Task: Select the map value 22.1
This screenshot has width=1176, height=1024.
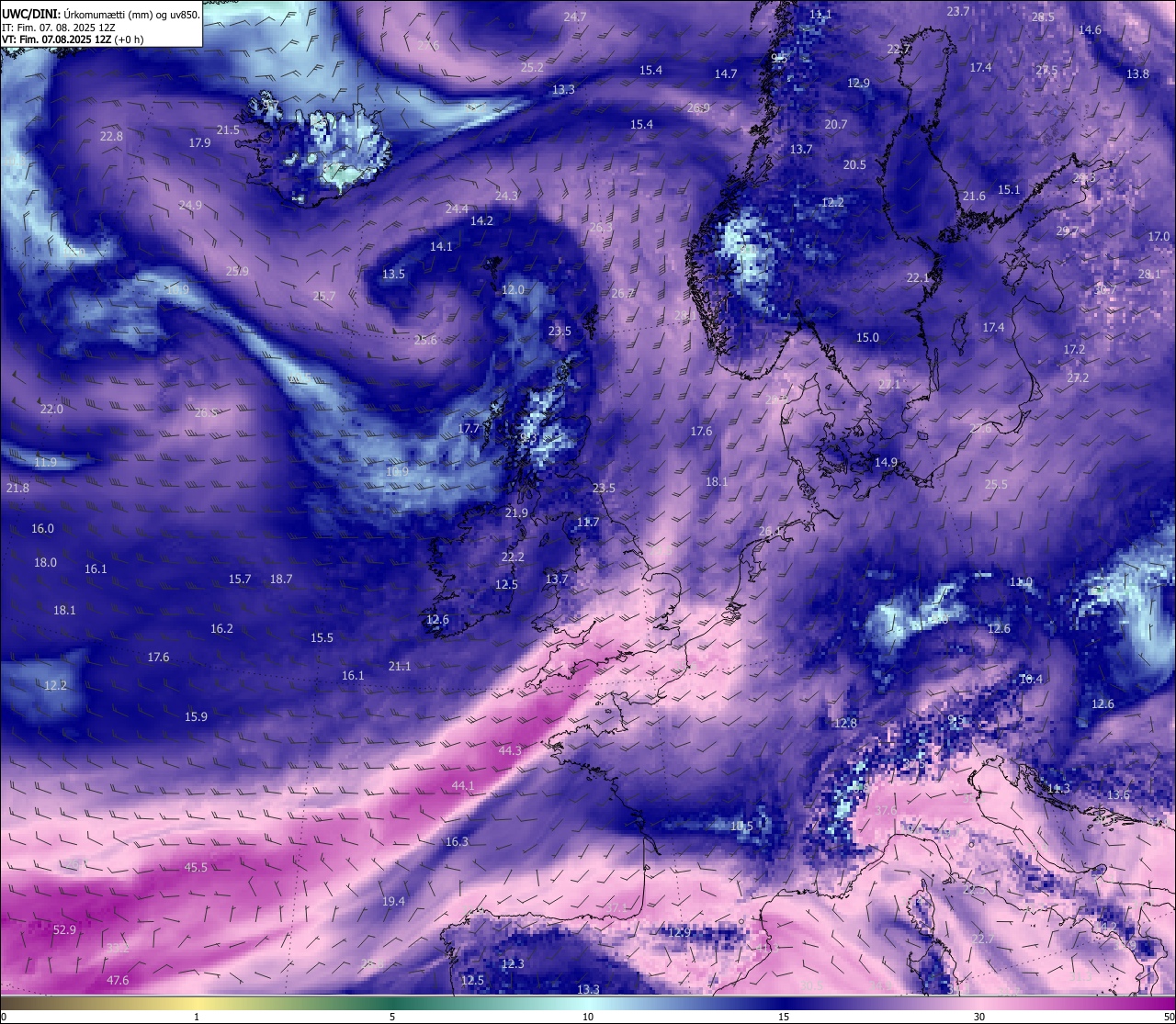Action: (x=918, y=277)
